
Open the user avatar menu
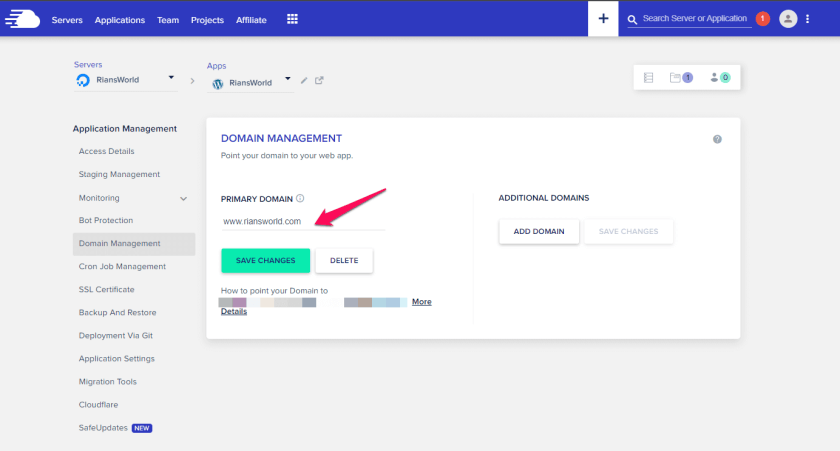tap(788, 19)
